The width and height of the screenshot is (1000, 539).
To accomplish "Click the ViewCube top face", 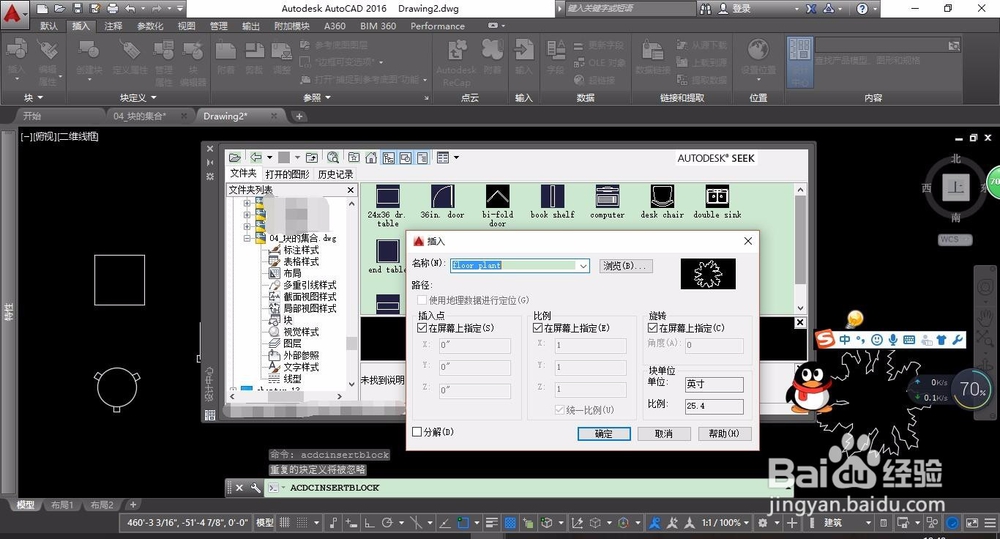I will pos(955,187).
